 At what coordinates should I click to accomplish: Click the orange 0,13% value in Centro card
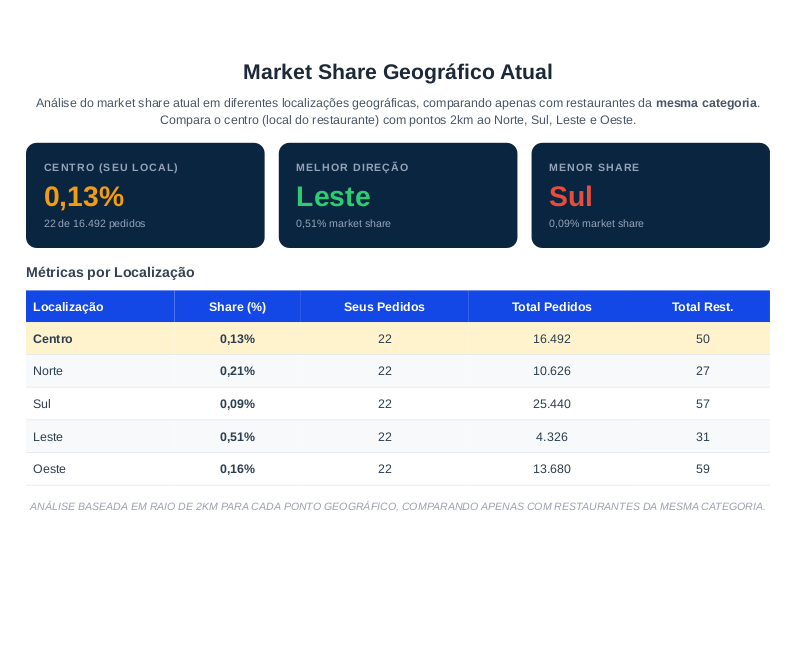[x=84, y=197]
